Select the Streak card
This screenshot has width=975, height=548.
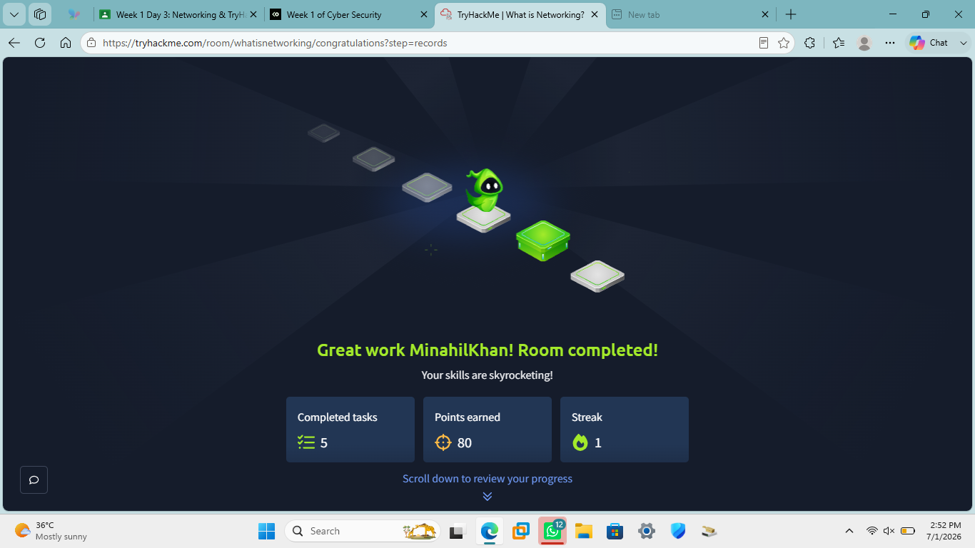(x=624, y=429)
